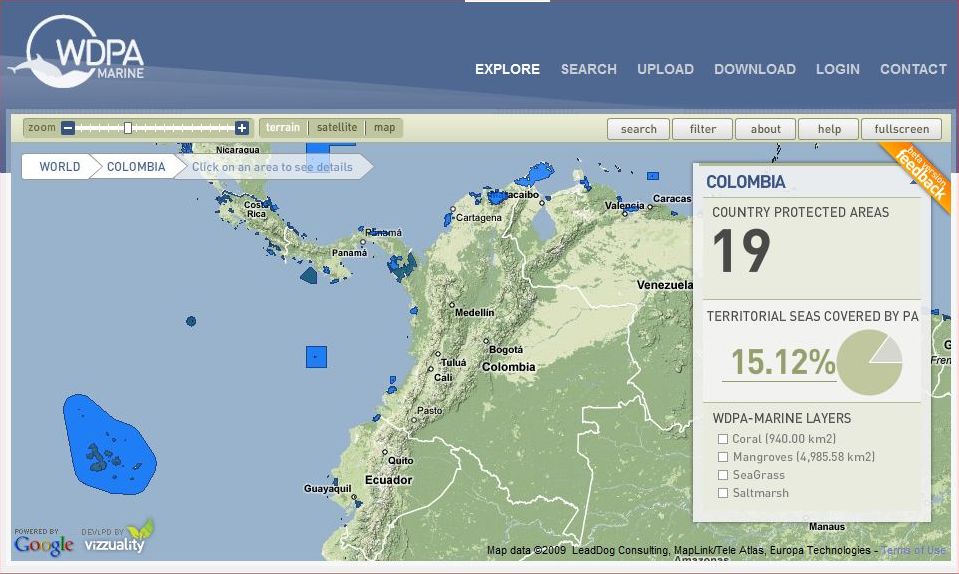Enable the Coral layer checkbox
This screenshot has height=574, width=959.
pos(723,439)
